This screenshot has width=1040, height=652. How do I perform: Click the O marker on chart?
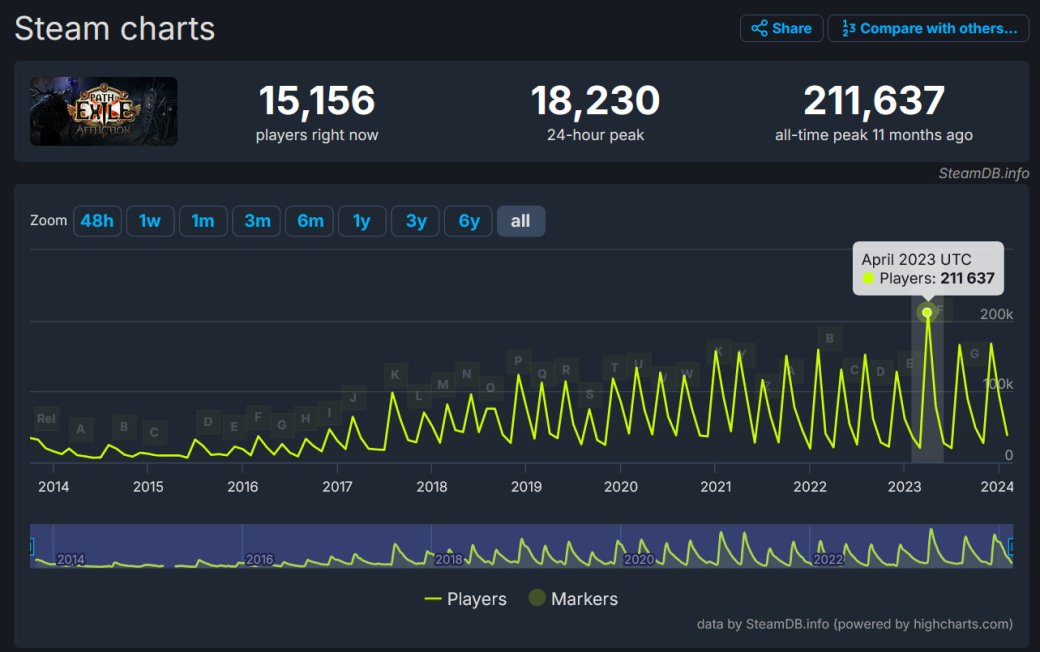(x=490, y=387)
